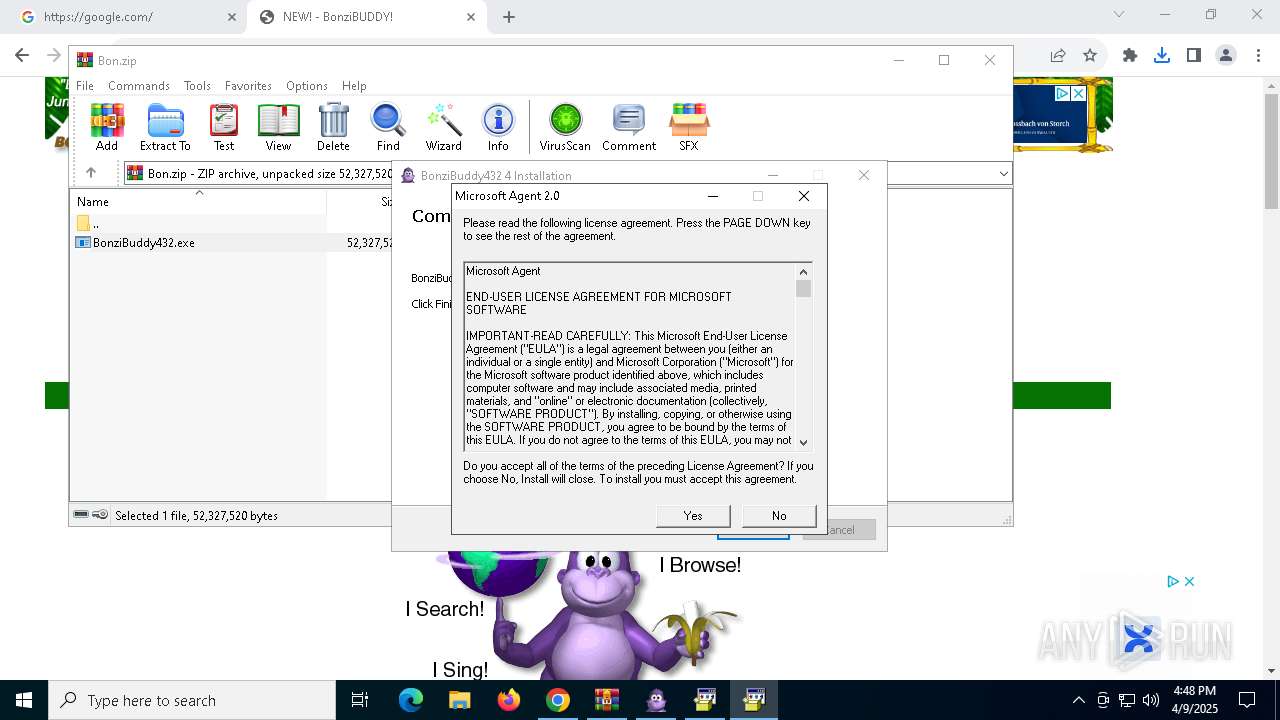Viewport: 1280px width, 720px height.
Task: Open the File menu in WinRAR
Action: 85,86
